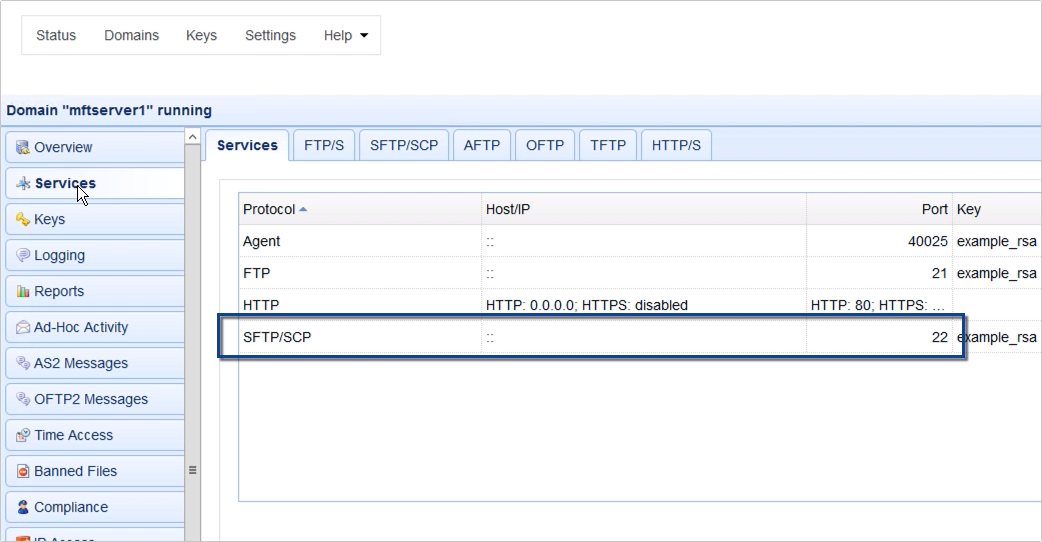Click the Reports bar chart icon
The image size is (1042, 542).
[23, 292]
